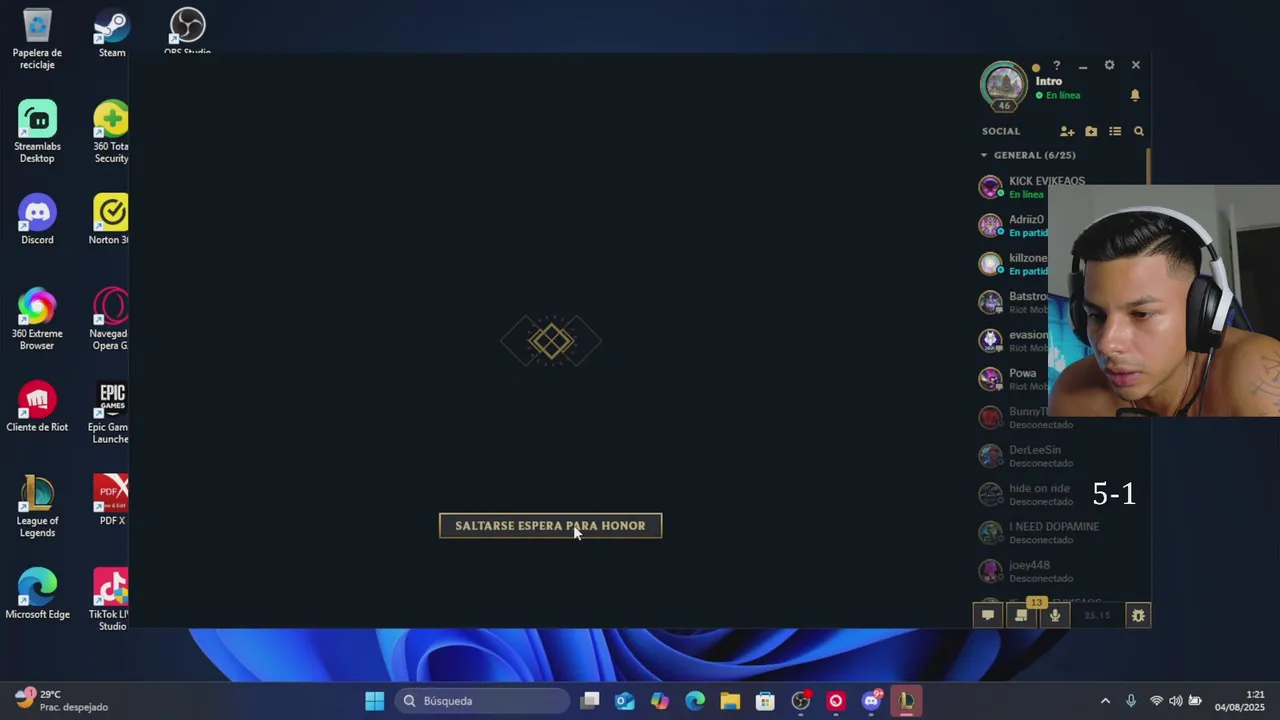Open OBS Studio from the taskbar

(x=800, y=701)
